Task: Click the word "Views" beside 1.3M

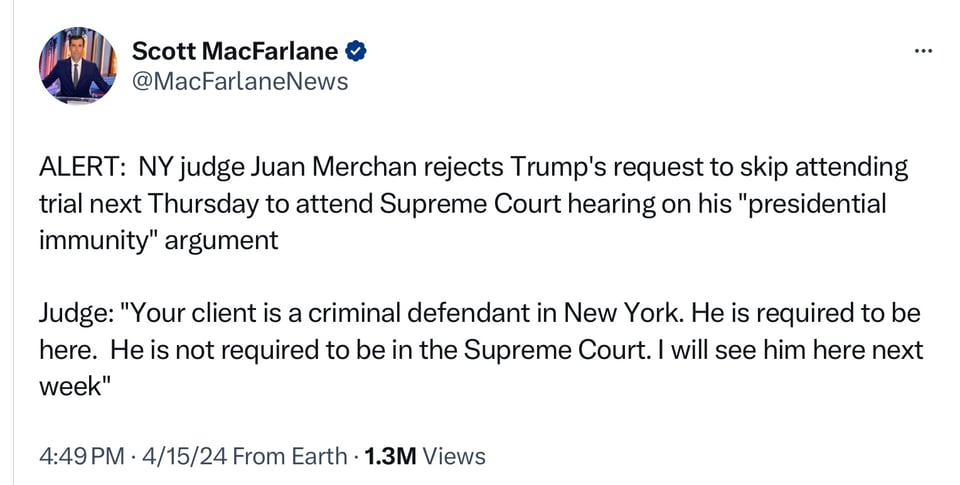Action: pos(453,457)
